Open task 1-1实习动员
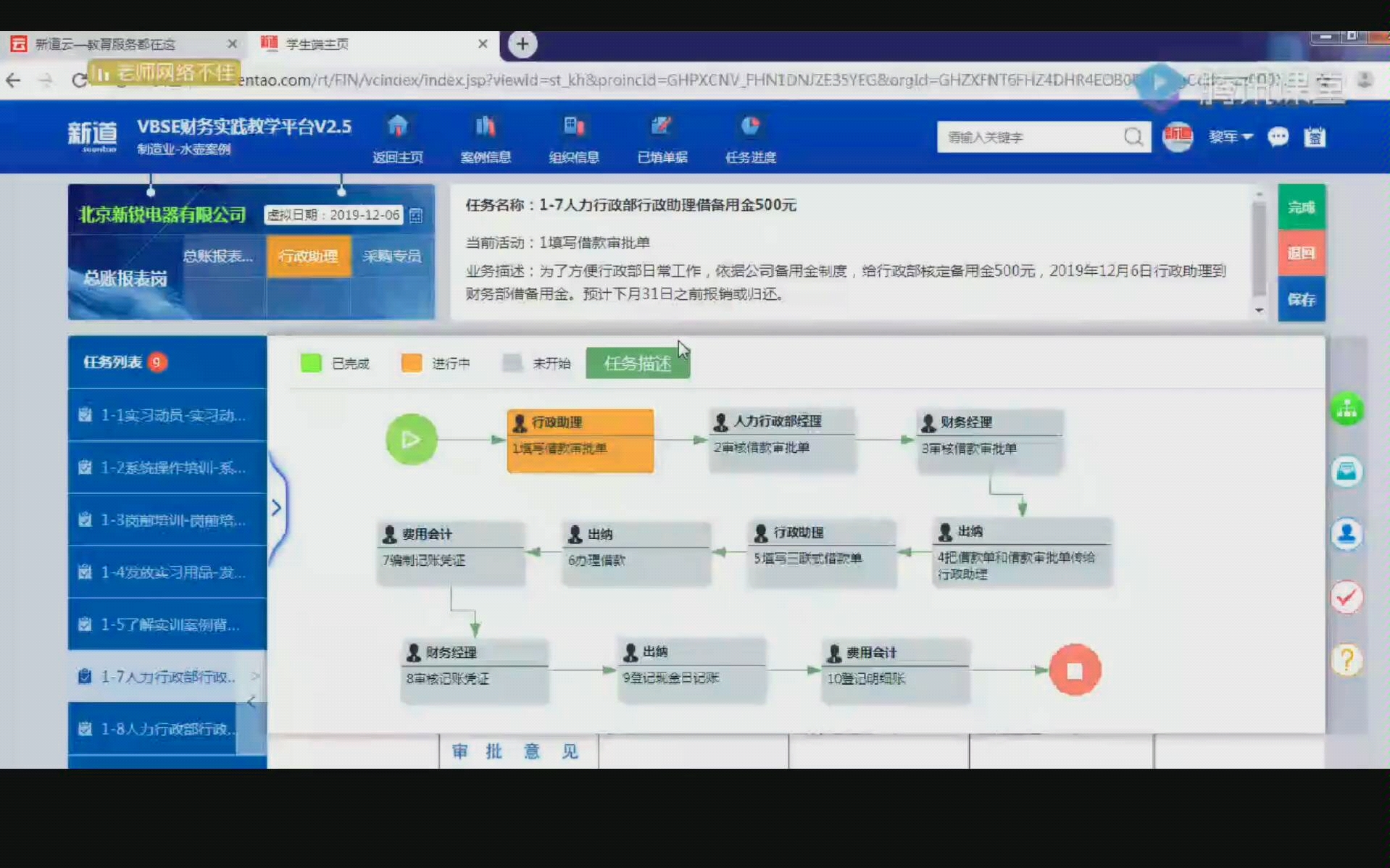 tap(167, 415)
